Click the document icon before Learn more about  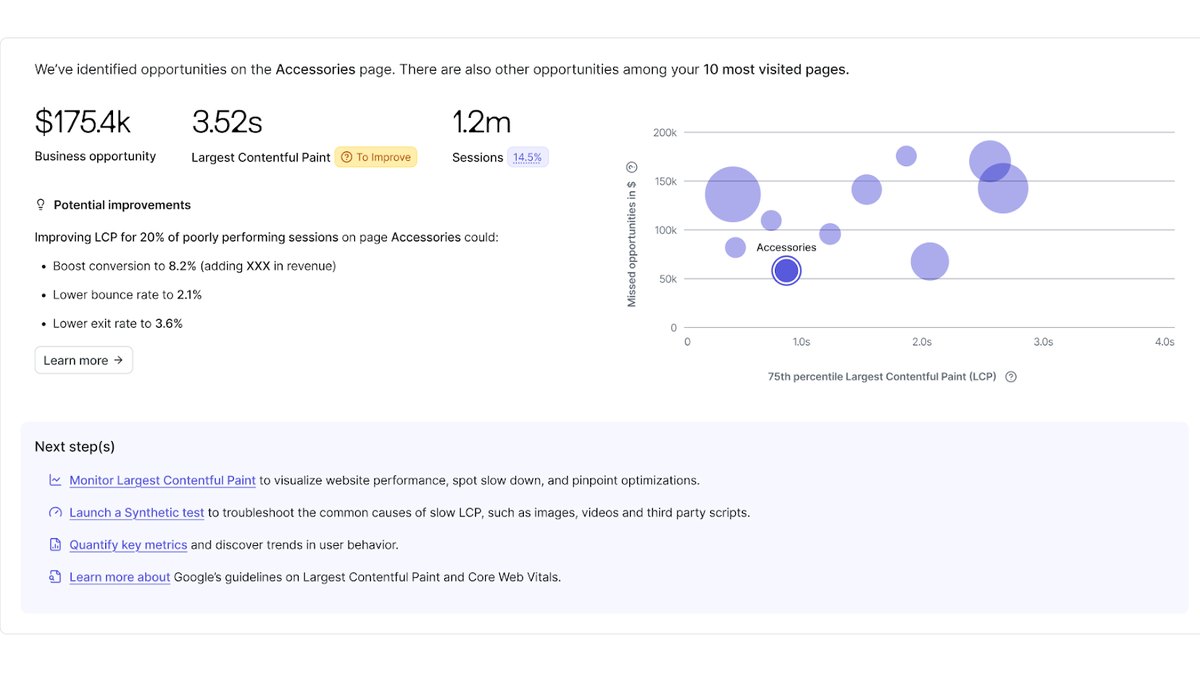55,577
